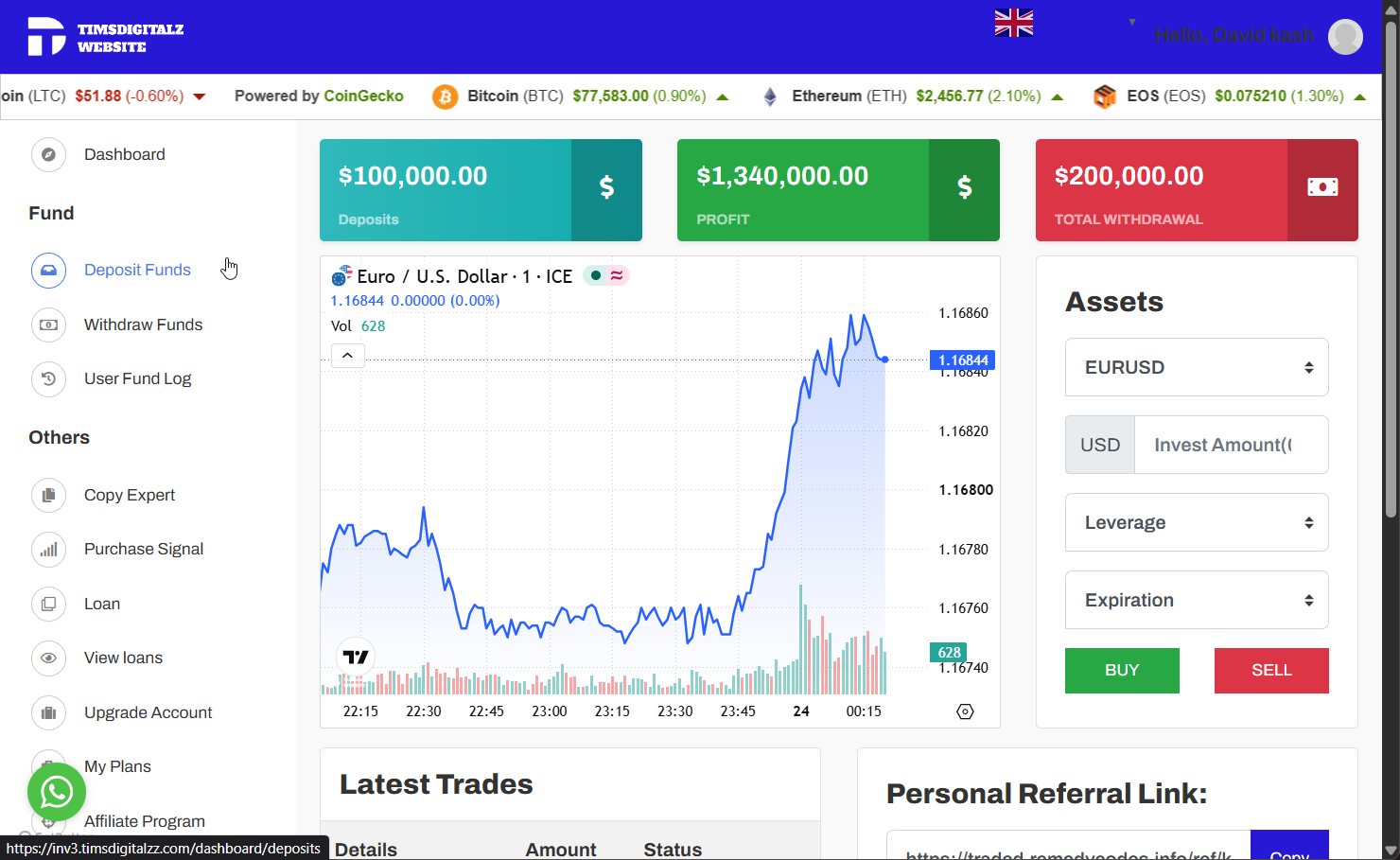Image resolution: width=1400 pixels, height=860 pixels.
Task: Click the Deposit Funds wallet icon
Action: (48, 271)
